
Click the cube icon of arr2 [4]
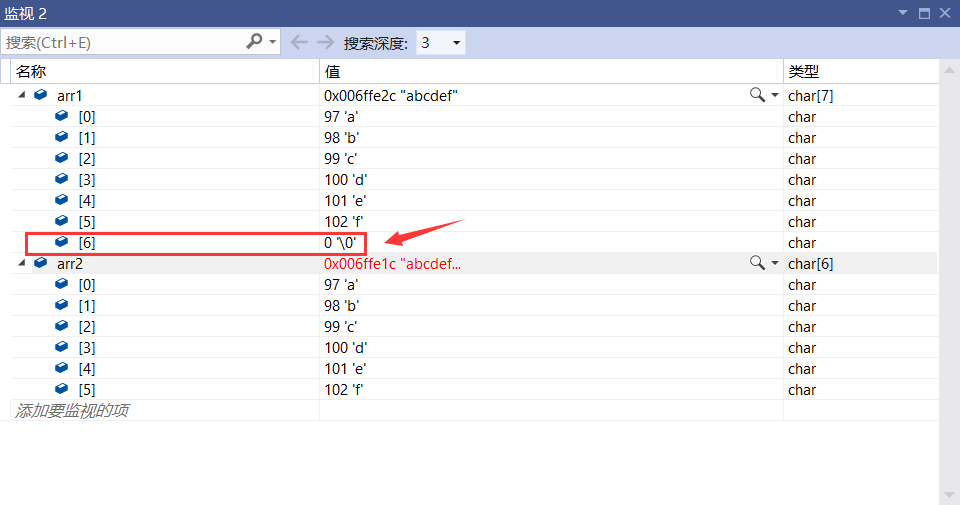click(x=62, y=368)
